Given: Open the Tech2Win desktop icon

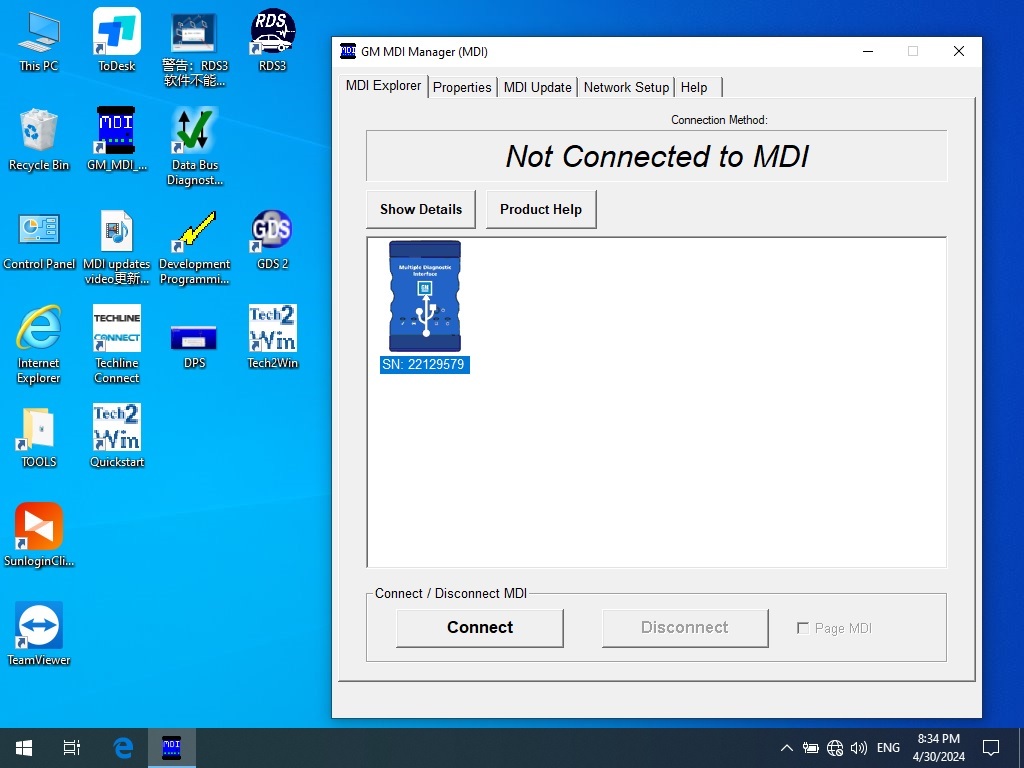Looking at the screenshot, I should click(272, 330).
